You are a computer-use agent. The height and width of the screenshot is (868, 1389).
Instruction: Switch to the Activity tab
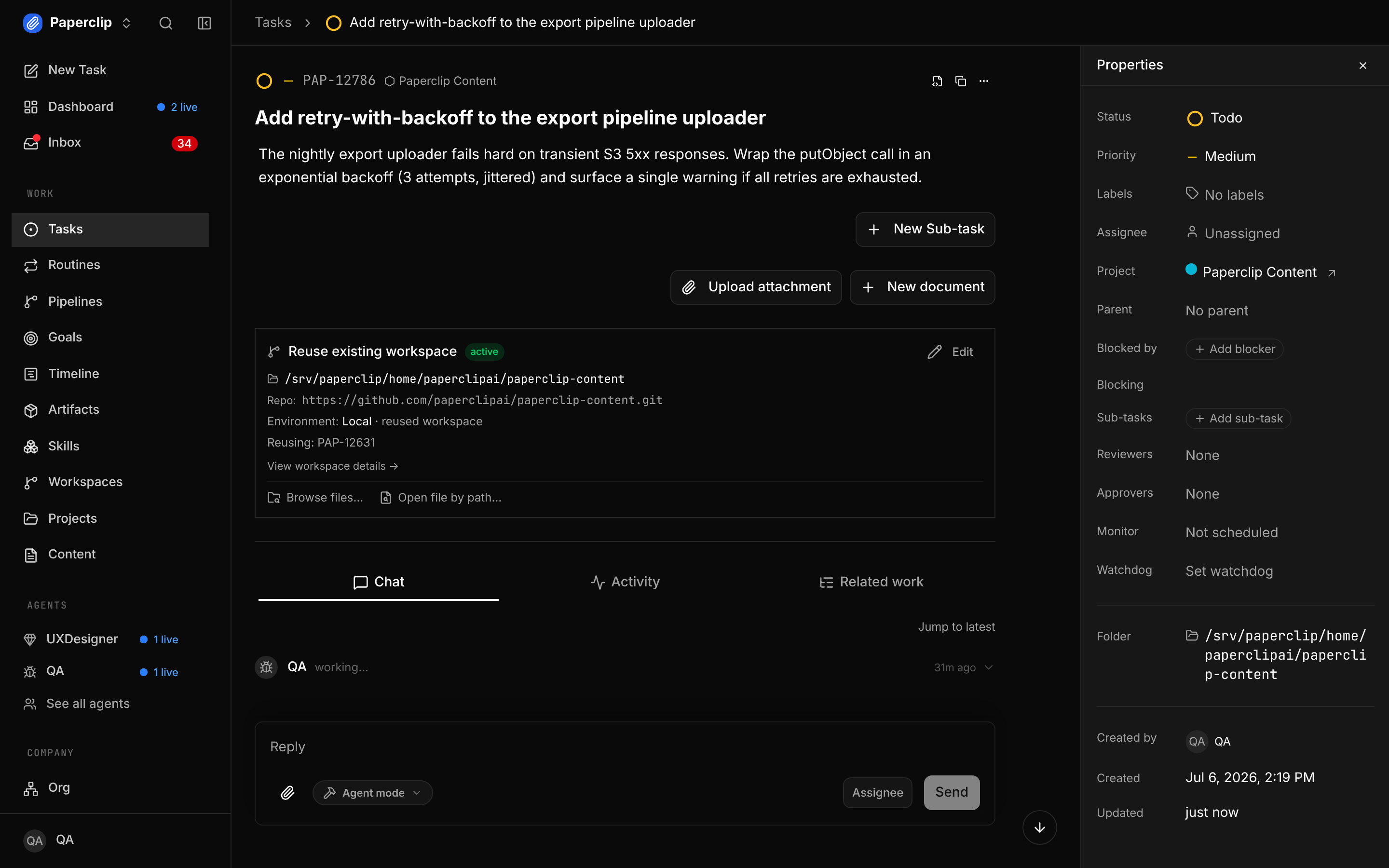click(x=625, y=582)
